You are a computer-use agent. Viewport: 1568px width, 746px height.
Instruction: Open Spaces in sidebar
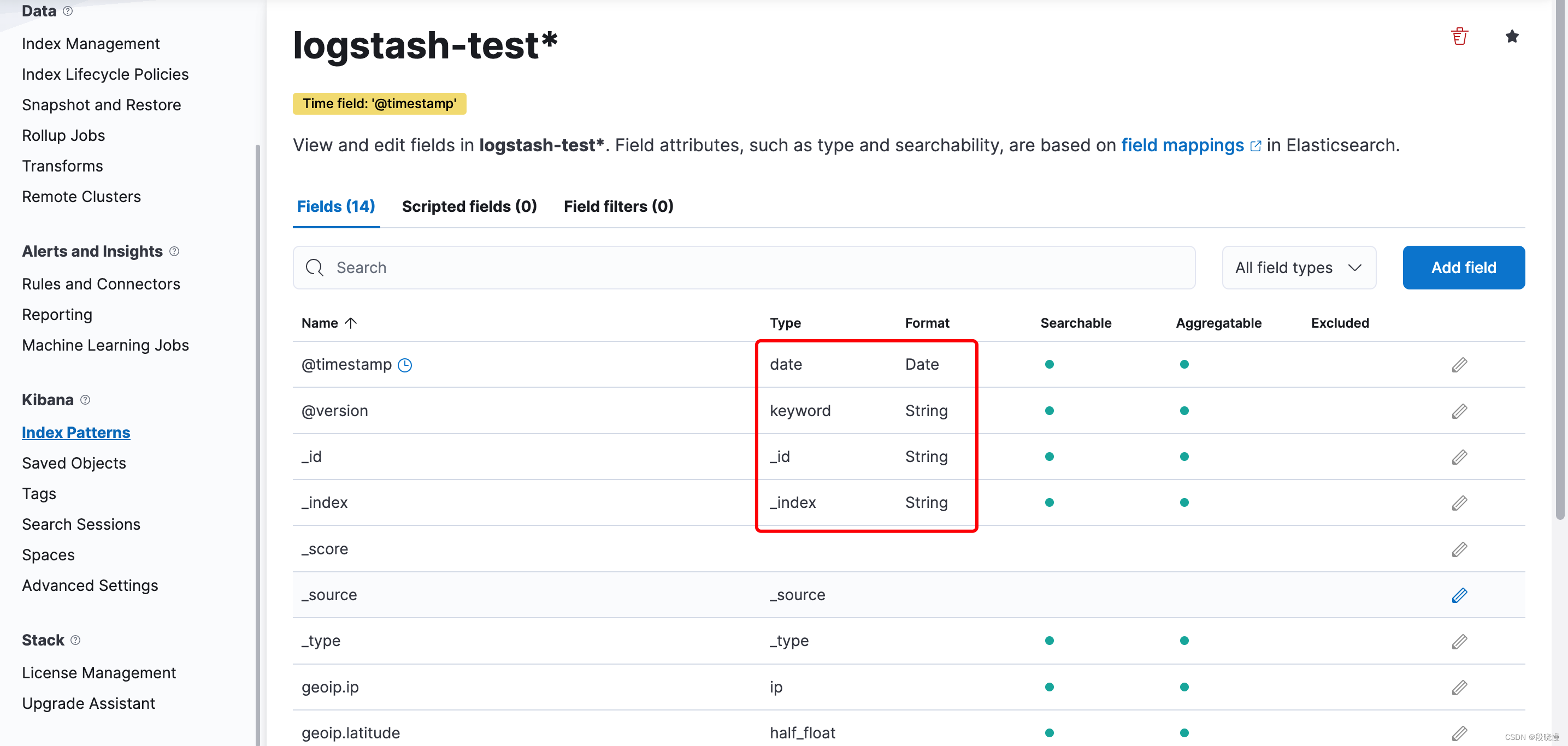48,555
